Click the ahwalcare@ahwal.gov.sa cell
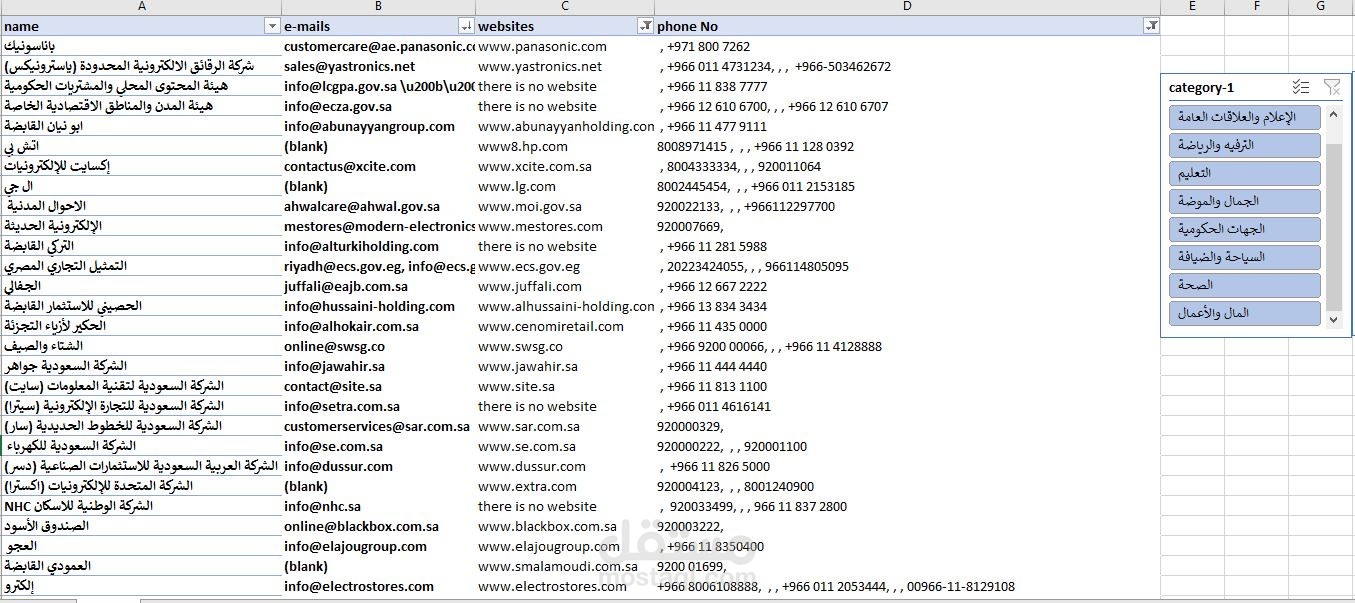1355x603 pixels. click(x=378, y=206)
